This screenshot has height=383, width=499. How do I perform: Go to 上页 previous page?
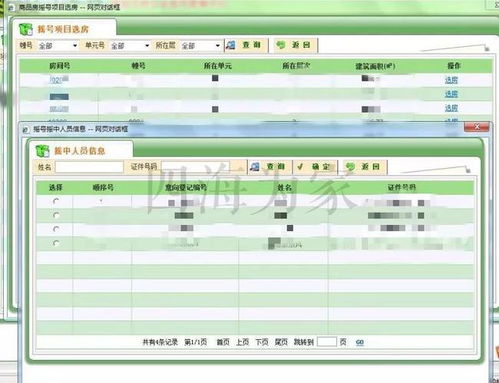point(242,342)
